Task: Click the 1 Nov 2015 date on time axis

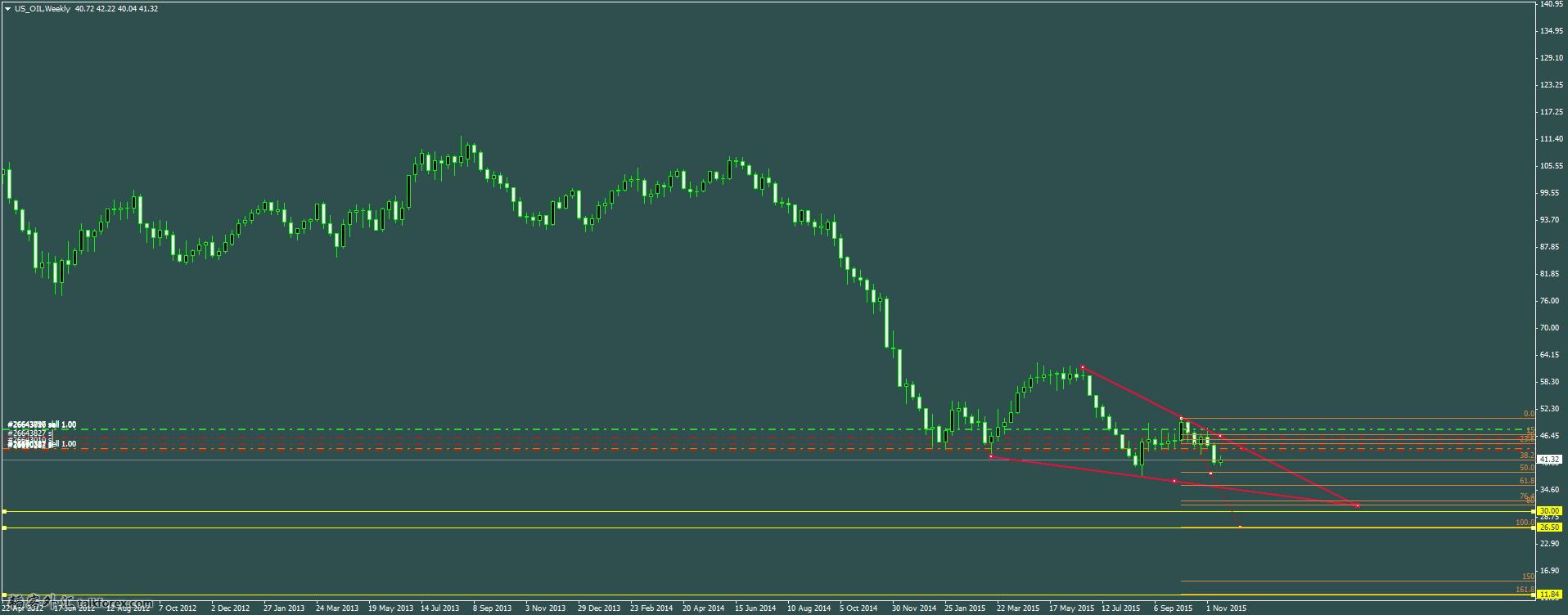Action: point(1227,608)
